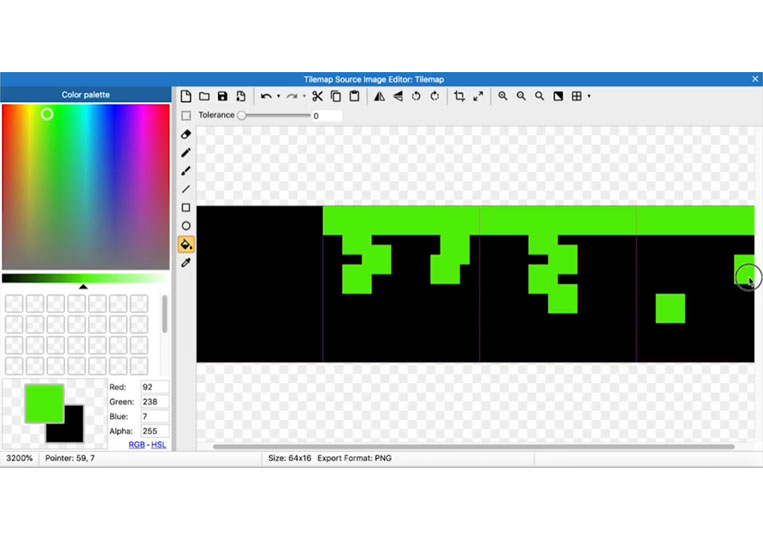763x541 pixels.
Task: Select the Line tool
Action: (x=186, y=189)
